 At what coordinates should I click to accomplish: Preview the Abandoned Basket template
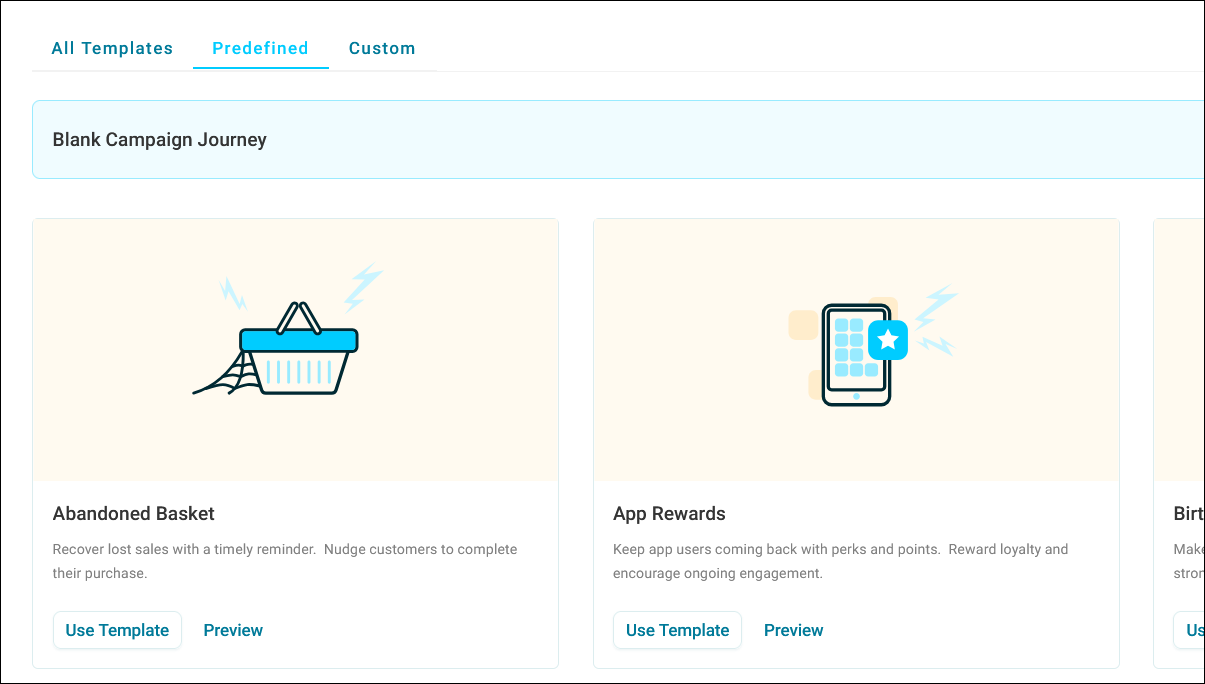pos(233,630)
